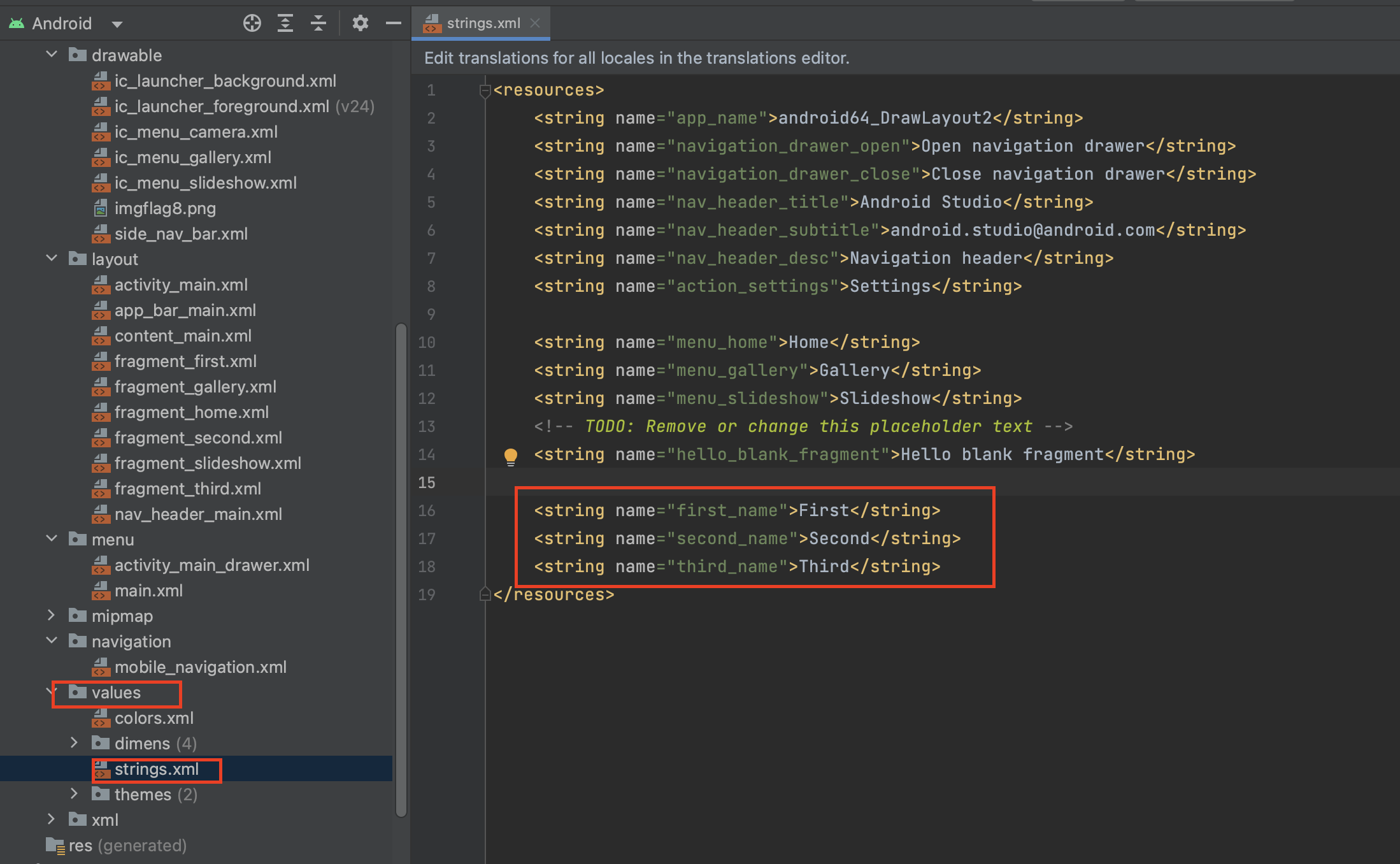Select the strings.xml editor tab
The width and height of the screenshot is (1400, 864).
pos(483,24)
